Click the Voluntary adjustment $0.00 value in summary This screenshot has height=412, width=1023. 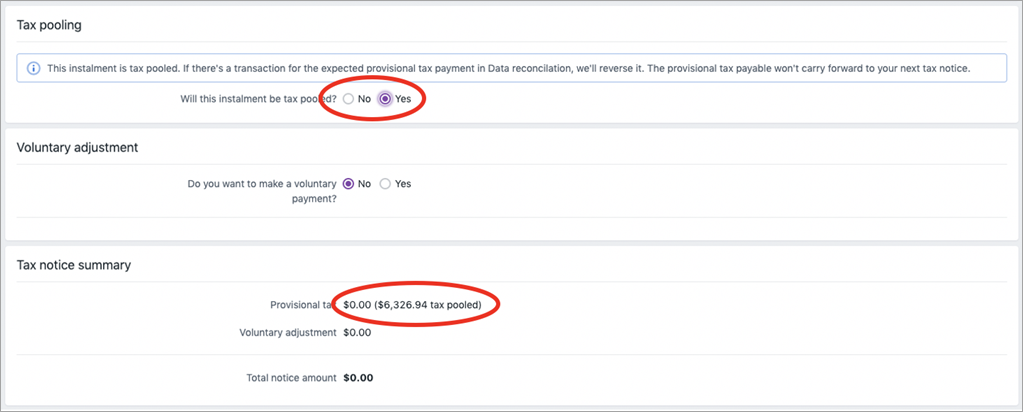(x=357, y=332)
